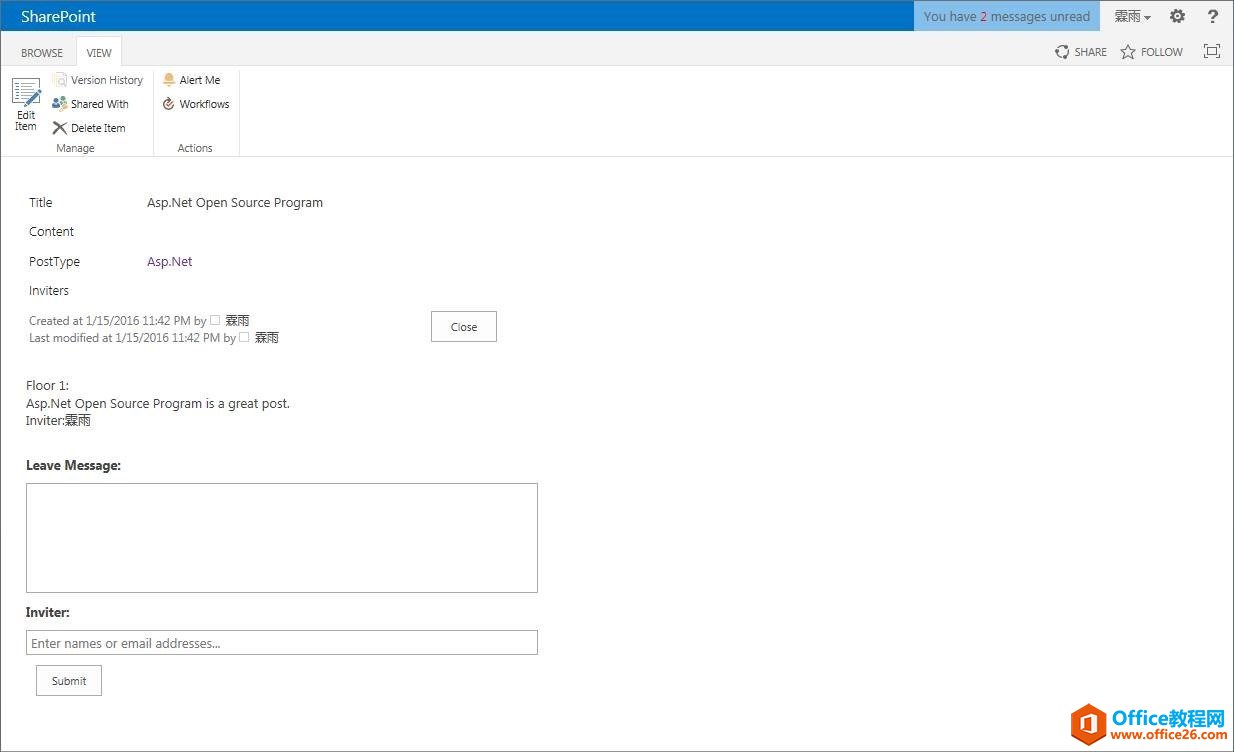
Task: Click the Alert Me bell icon
Action: 169,80
